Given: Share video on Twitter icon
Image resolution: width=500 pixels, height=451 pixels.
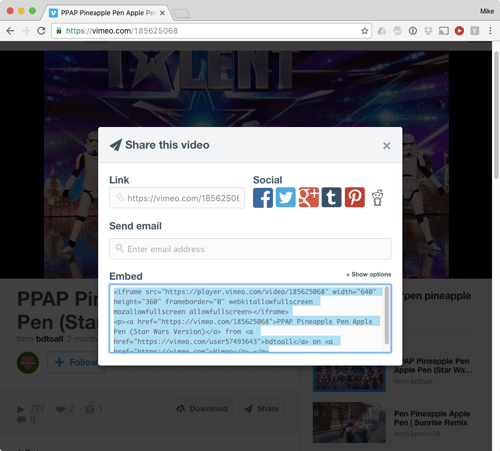Looking at the screenshot, I should tap(286, 197).
